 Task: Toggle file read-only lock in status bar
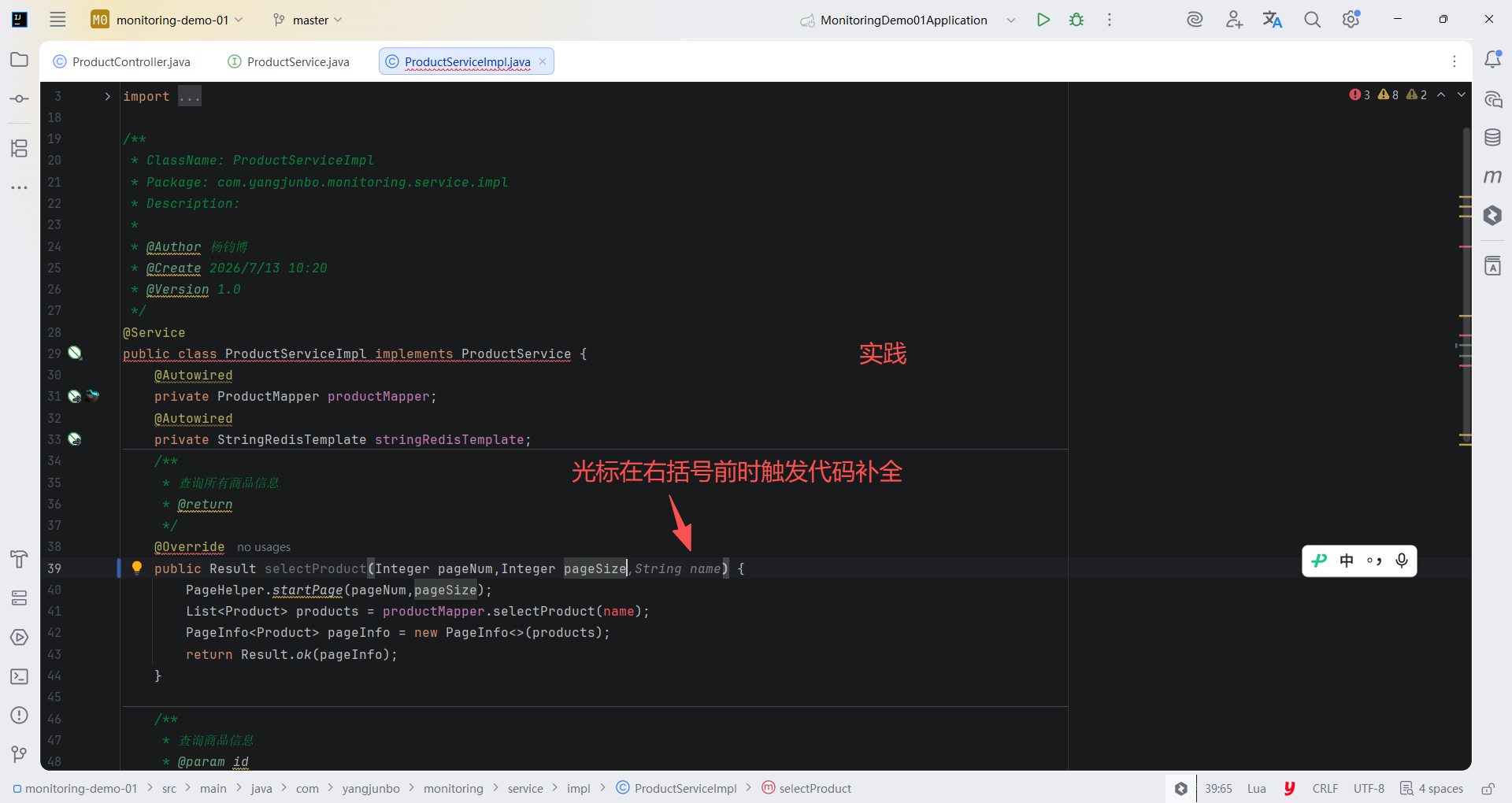point(1488,788)
